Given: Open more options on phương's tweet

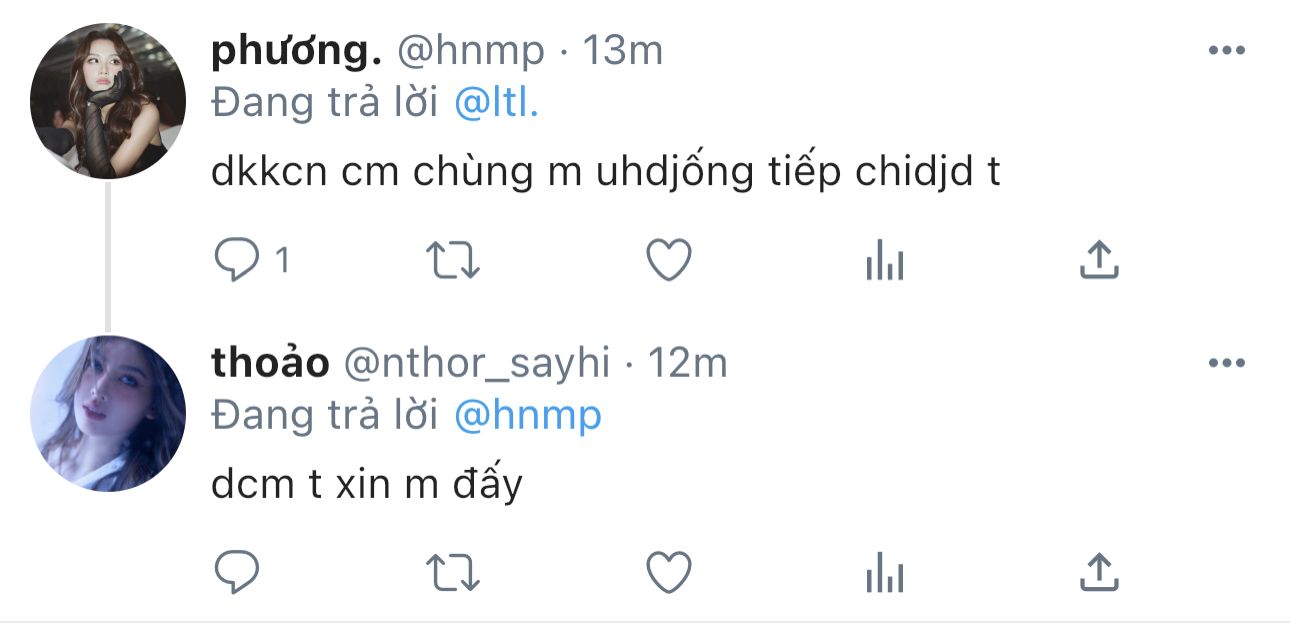Looking at the screenshot, I should [x=1226, y=51].
